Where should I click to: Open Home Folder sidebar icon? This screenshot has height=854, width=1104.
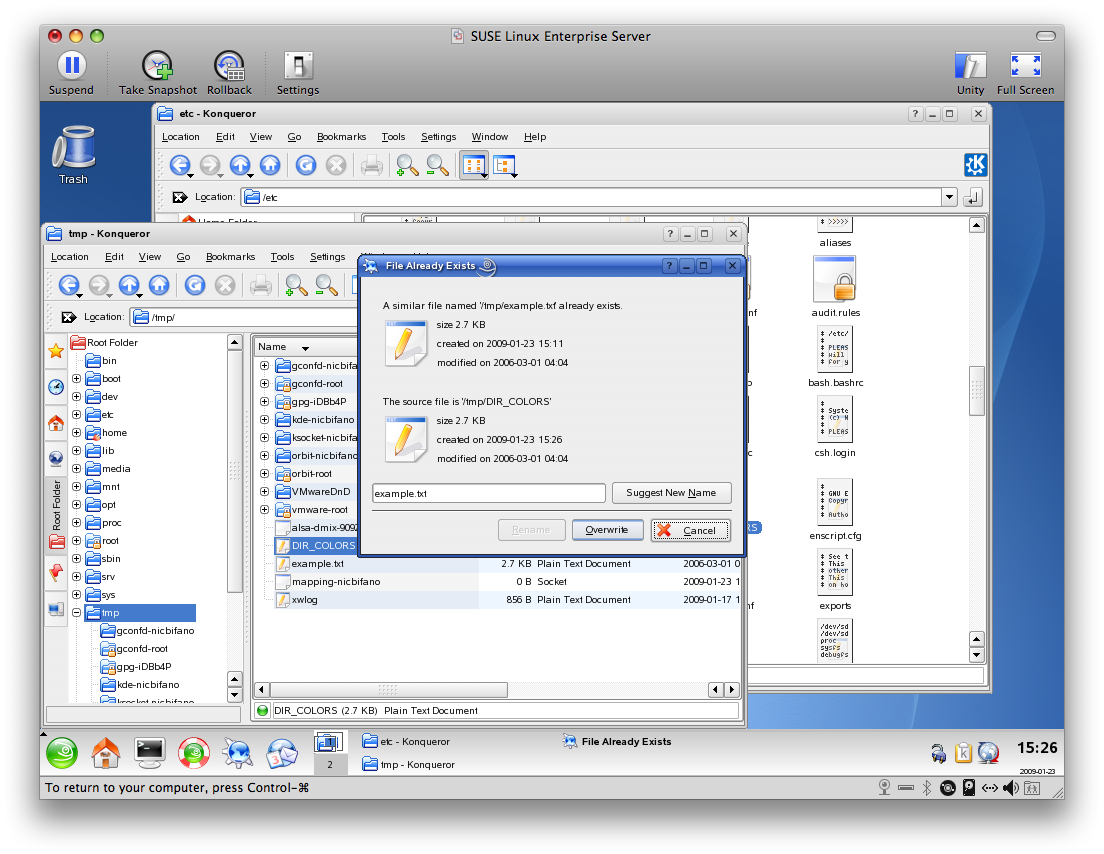[x=56, y=422]
